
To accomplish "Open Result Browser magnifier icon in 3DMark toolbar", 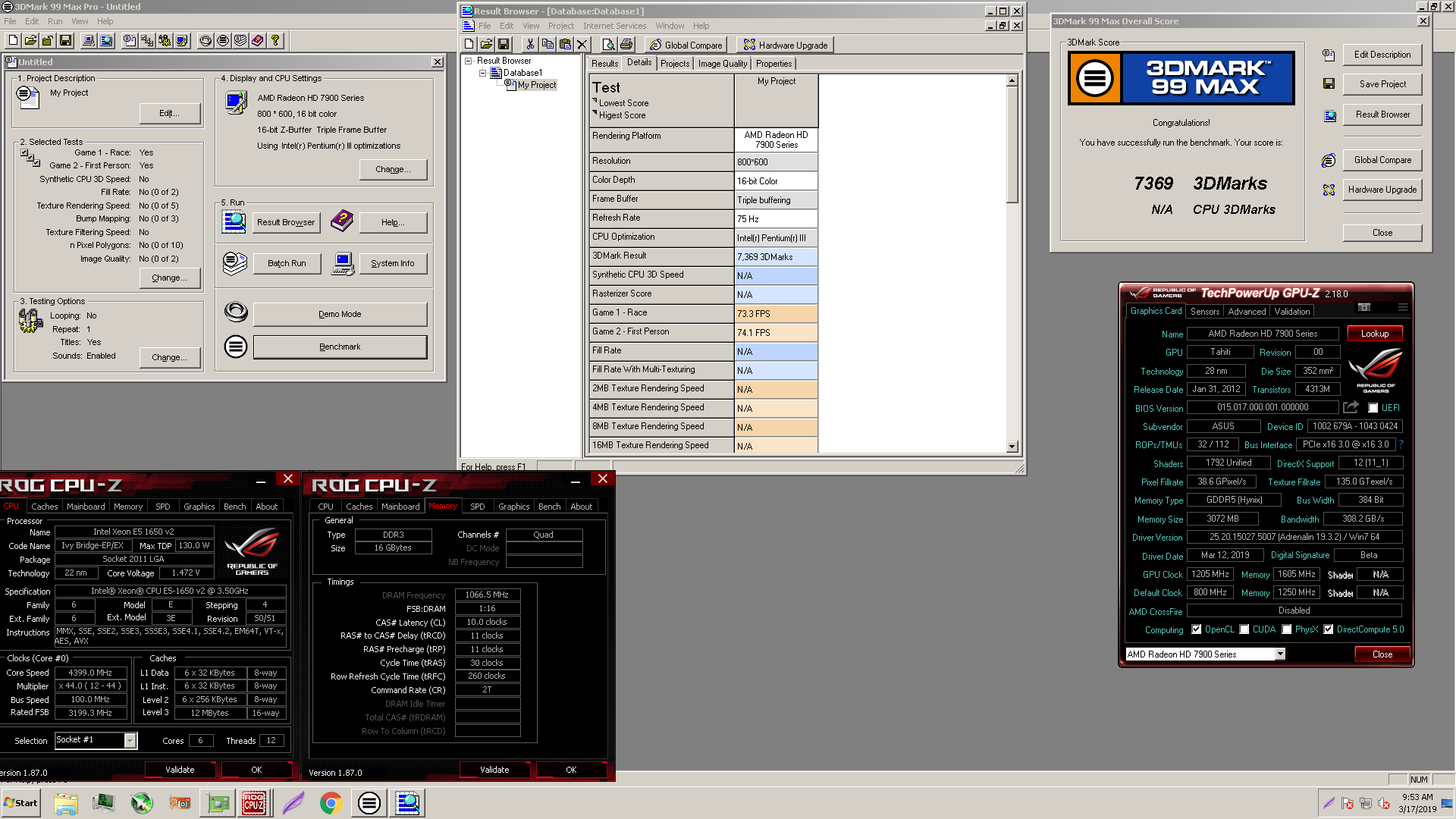I will [106, 40].
